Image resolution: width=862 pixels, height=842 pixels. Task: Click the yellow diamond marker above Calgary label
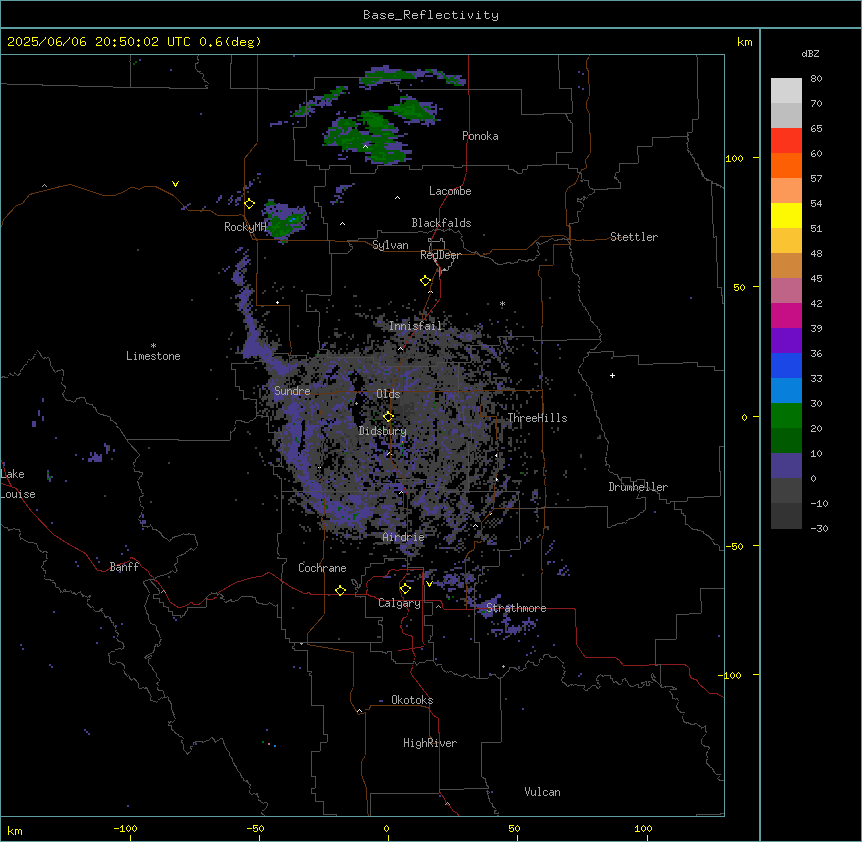tap(405, 589)
